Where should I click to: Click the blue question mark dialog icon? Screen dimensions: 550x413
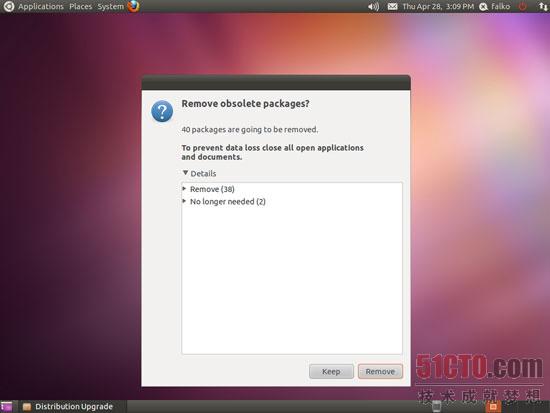click(162, 111)
